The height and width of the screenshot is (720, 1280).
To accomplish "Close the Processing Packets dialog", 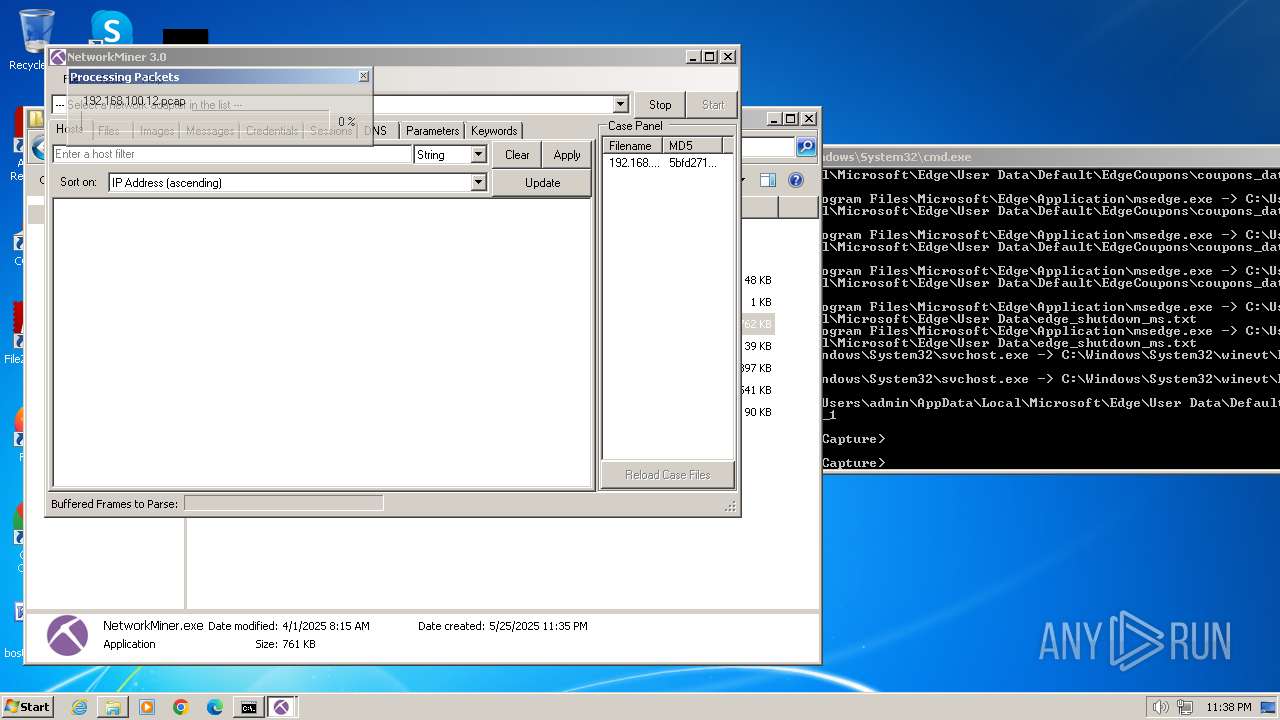I will pyautogui.click(x=363, y=76).
